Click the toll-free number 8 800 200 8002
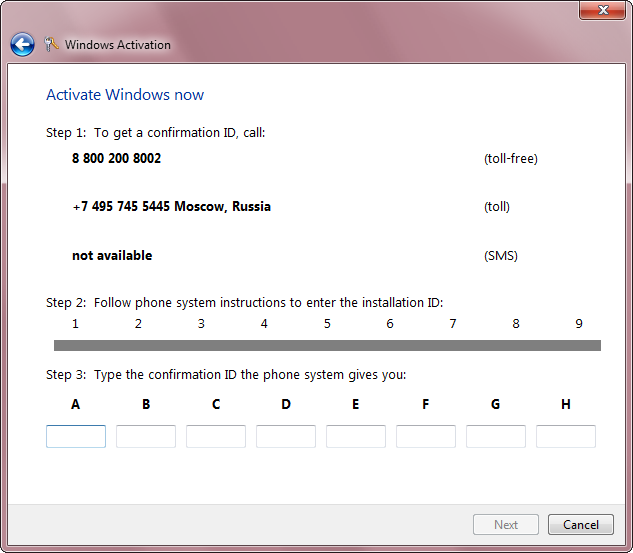 click(x=116, y=158)
